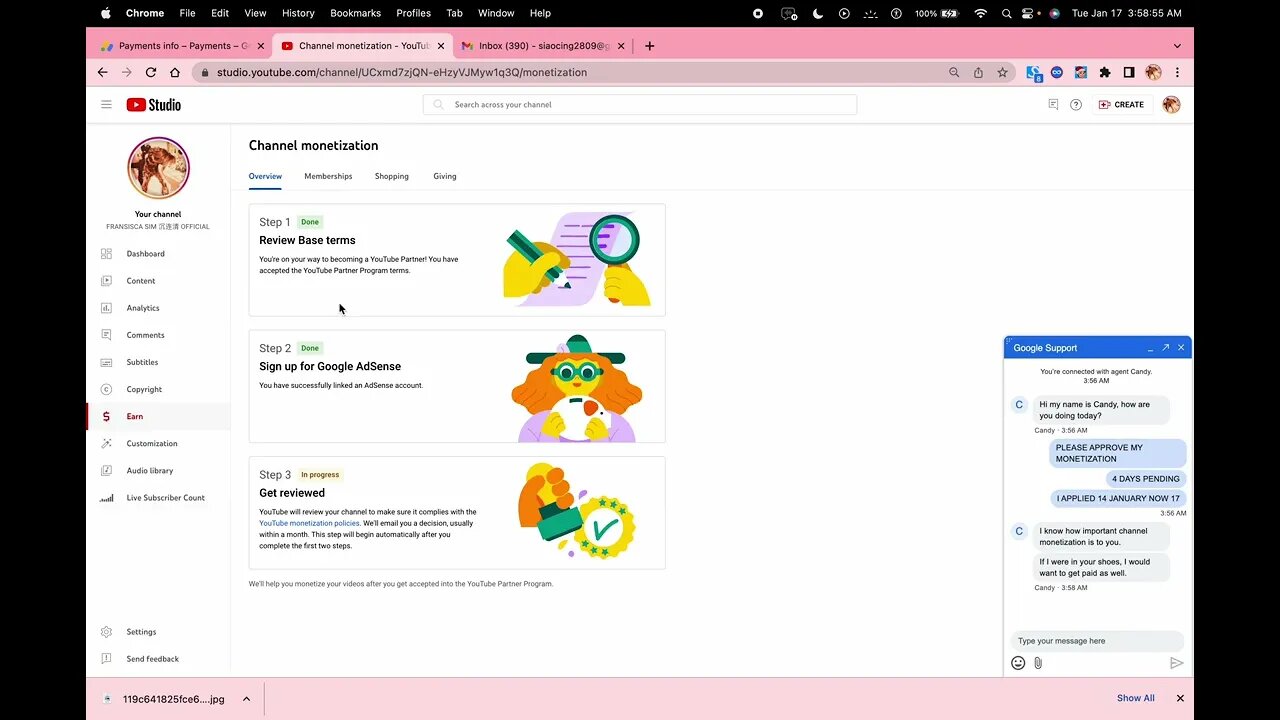Screen dimensions: 1280x720
Task: Click the Chrome home button
Action: point(175,72)
